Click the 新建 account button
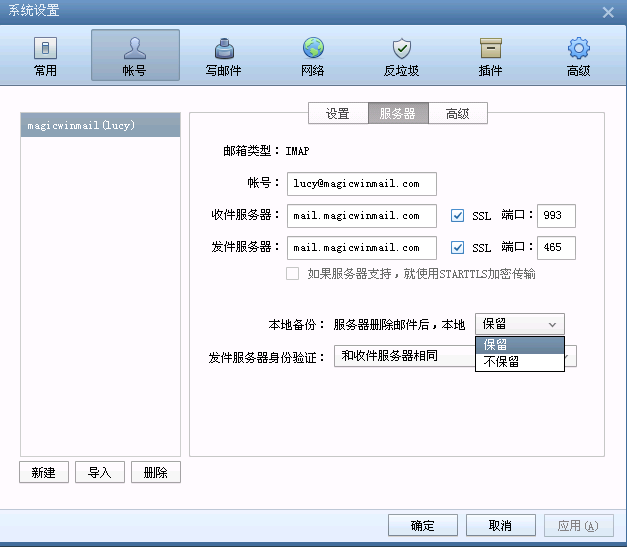 tap(44, 473)
